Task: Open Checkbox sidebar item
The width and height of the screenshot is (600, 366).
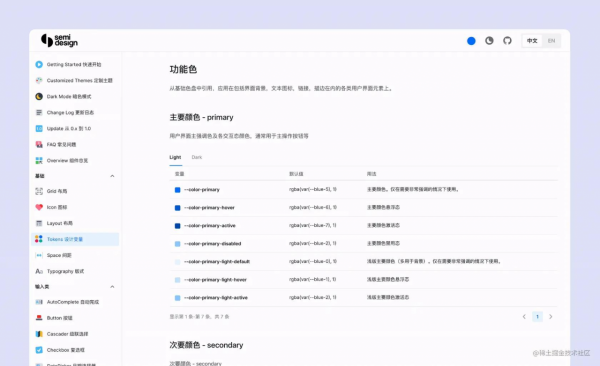Action: [75, 350]
